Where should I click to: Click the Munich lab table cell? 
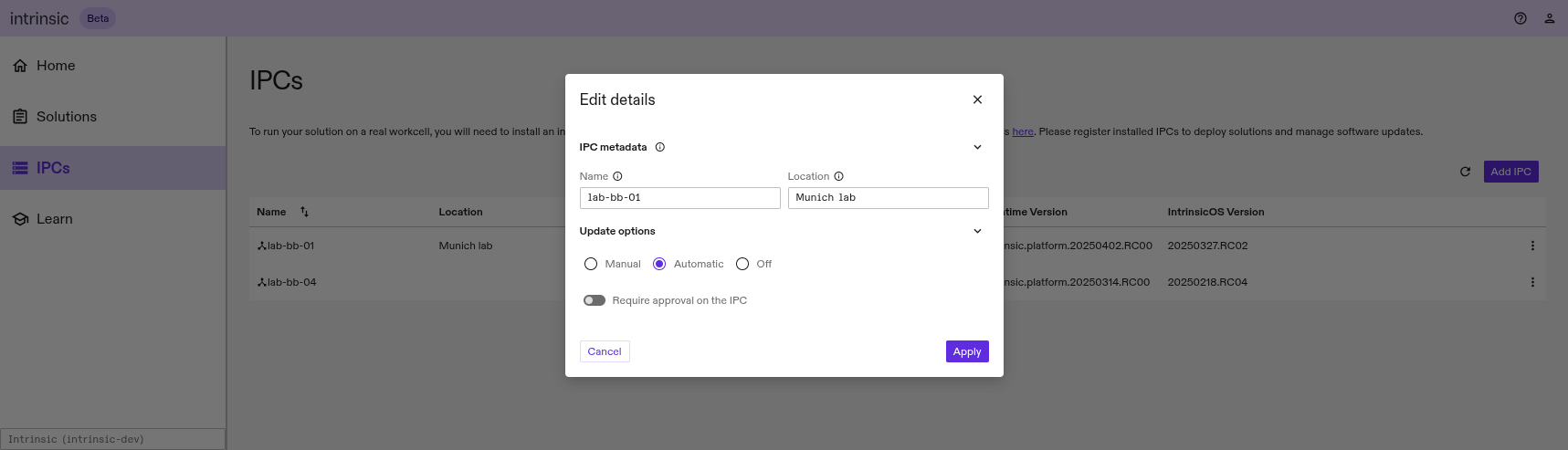click(x=466, y=246)
